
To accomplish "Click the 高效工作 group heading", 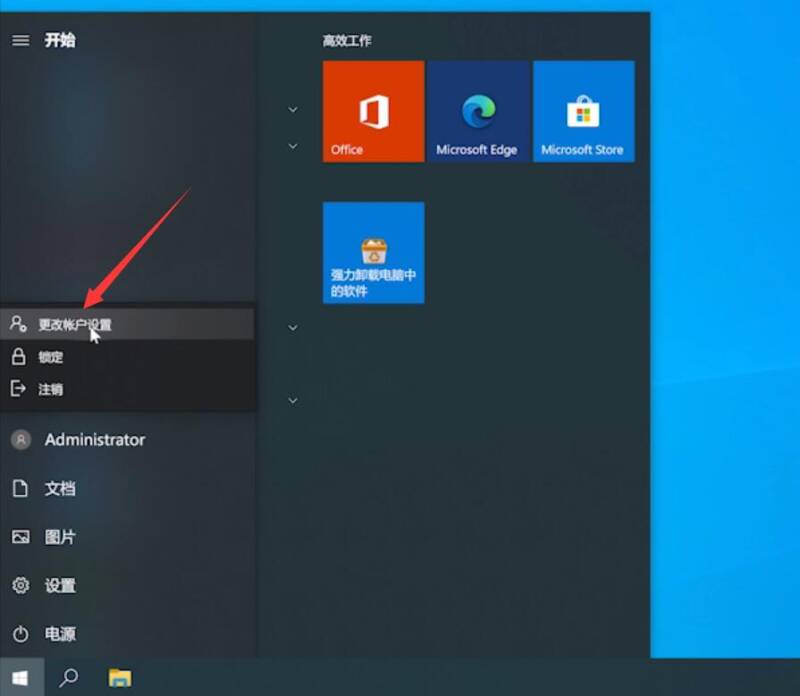I will click(x=347, y=41).
